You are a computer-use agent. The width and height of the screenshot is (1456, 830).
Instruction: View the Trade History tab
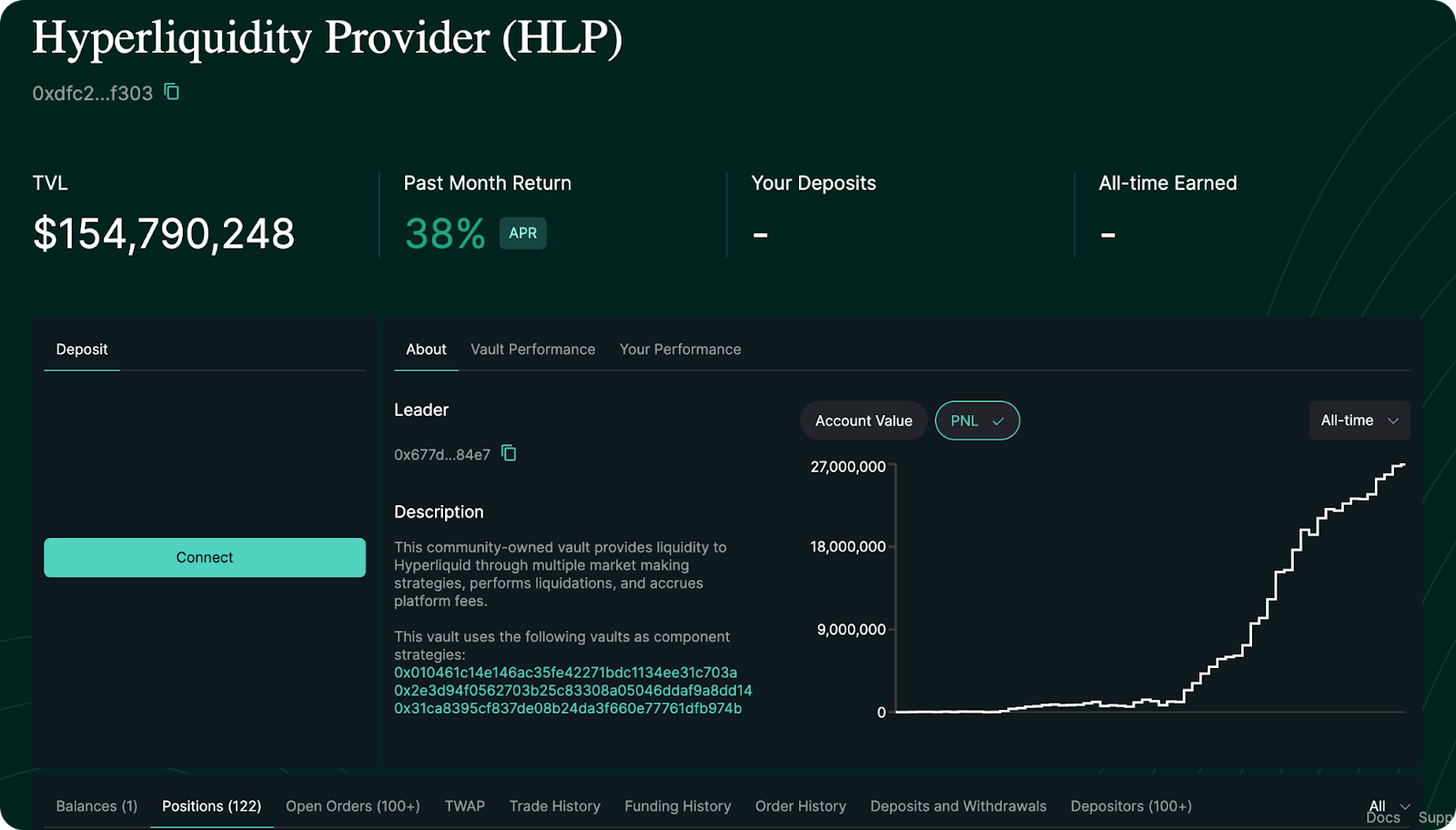(x=555, y=806)
